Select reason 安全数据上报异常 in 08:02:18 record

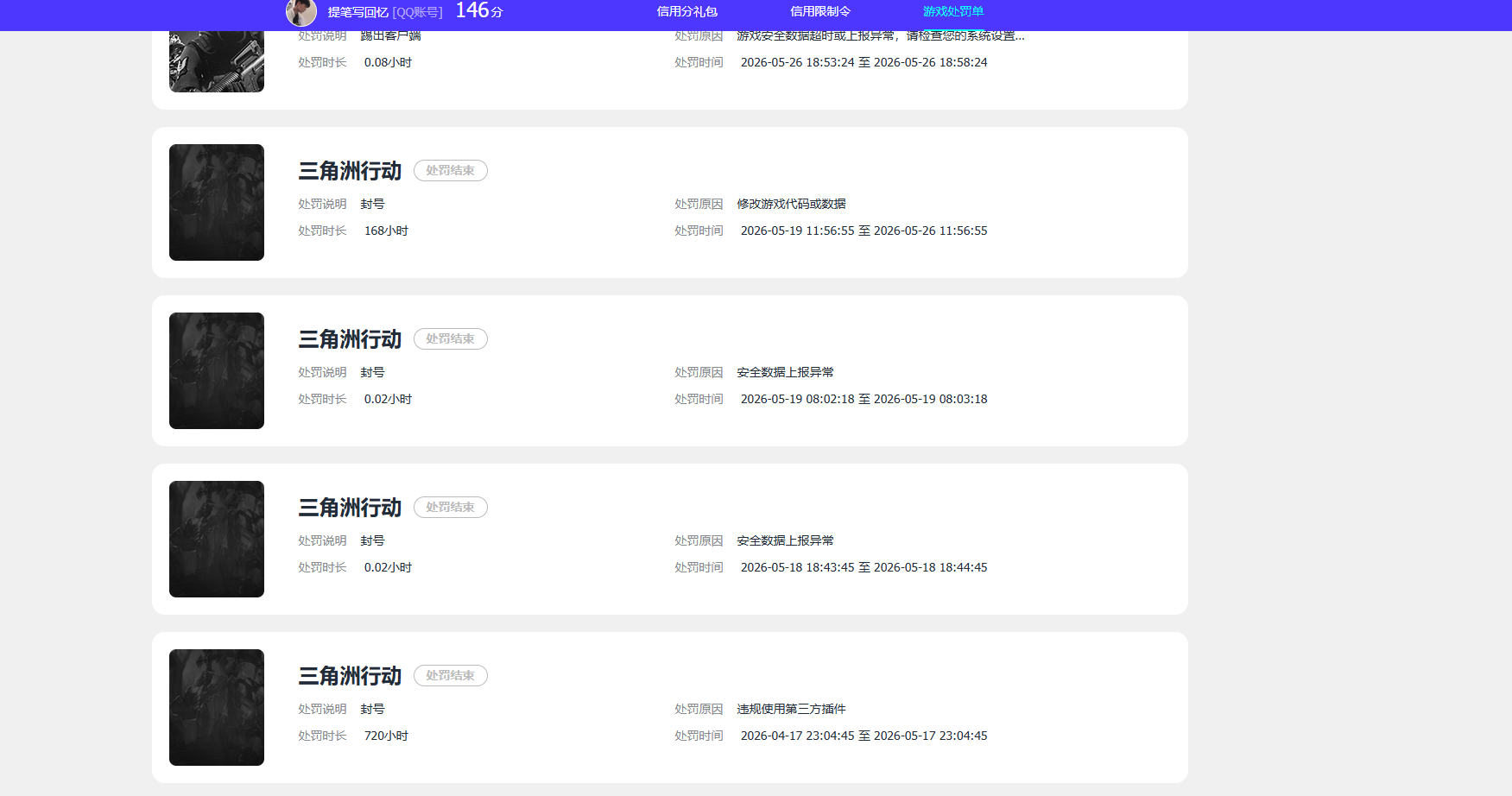pos(785,372)
